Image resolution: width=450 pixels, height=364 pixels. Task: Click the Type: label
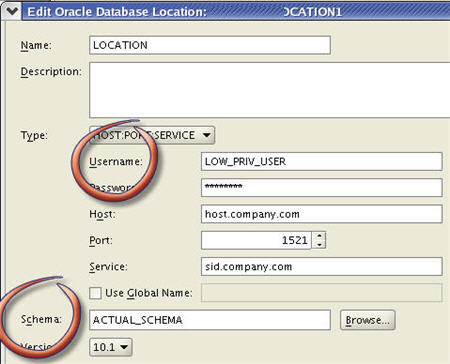34,136
